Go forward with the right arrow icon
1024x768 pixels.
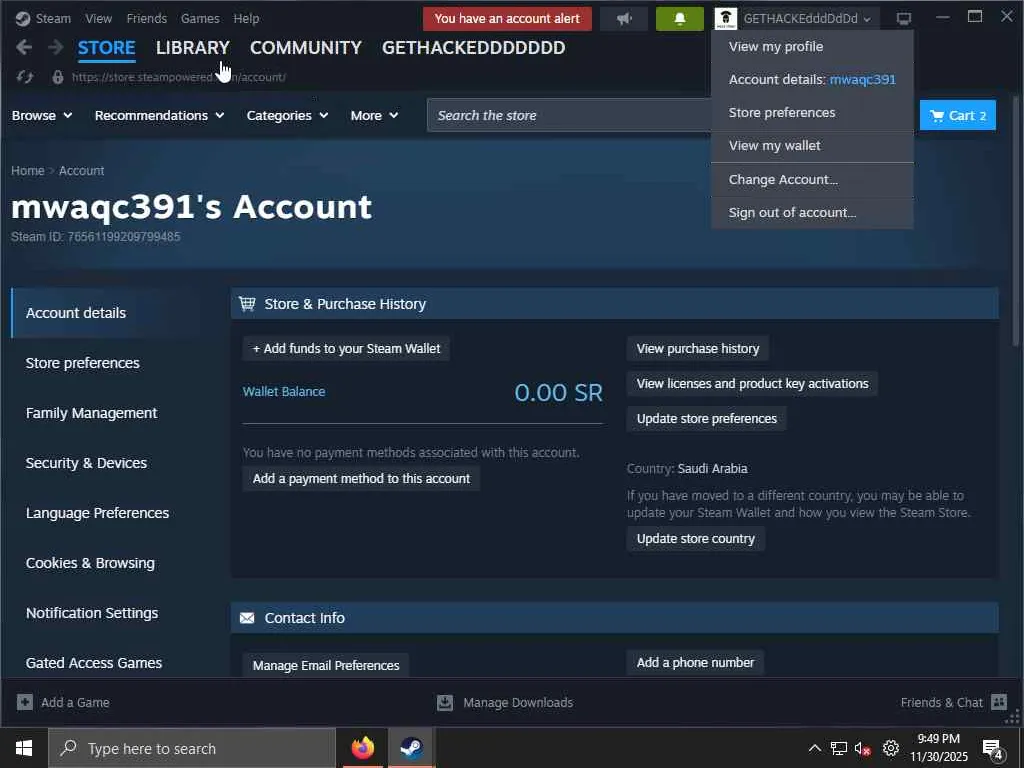point(56,47)
